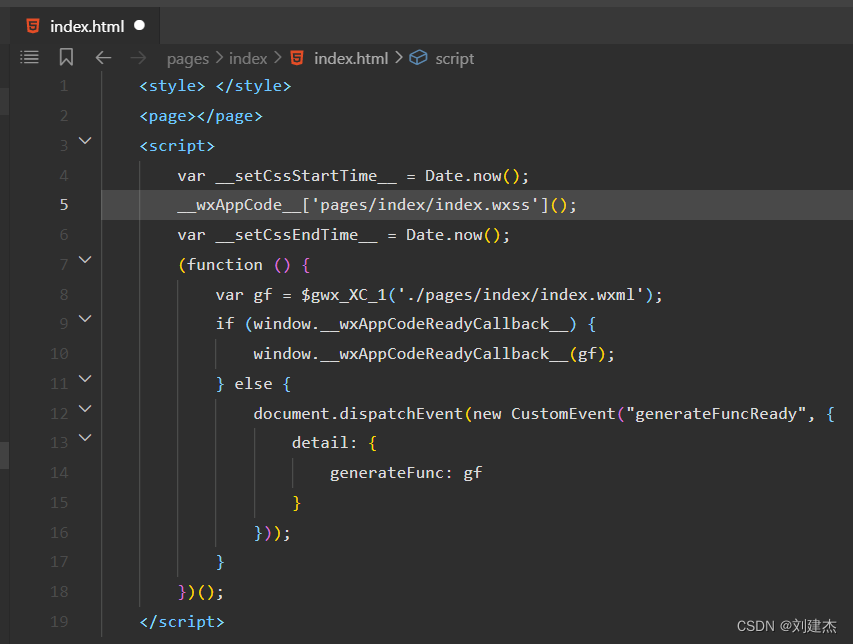Image resolution: width=853 pixels, height=644 pixels.
Task: Click line number 1 in gutter
Action: (64, 86)
